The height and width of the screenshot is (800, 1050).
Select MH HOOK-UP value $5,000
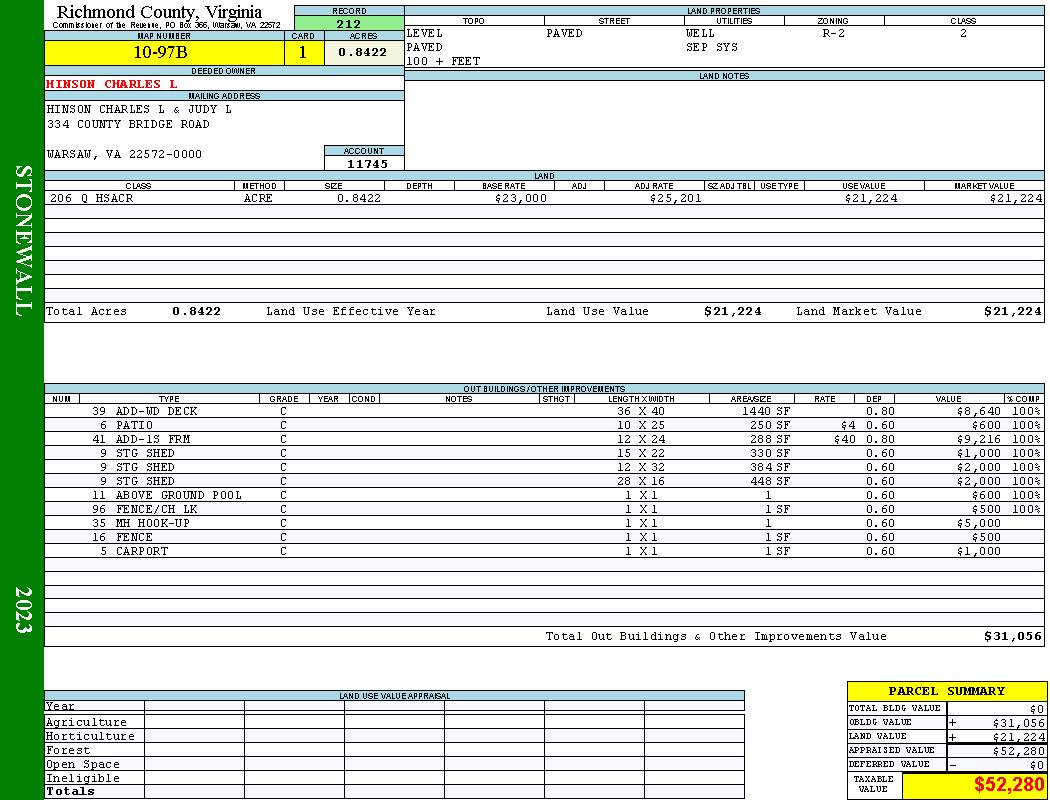click(x=978, y=524)
